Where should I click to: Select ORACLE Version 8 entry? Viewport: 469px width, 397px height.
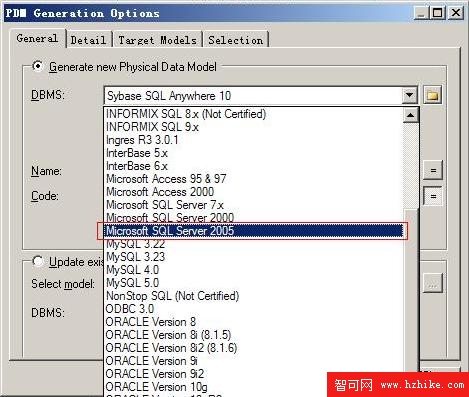point(253,322)
